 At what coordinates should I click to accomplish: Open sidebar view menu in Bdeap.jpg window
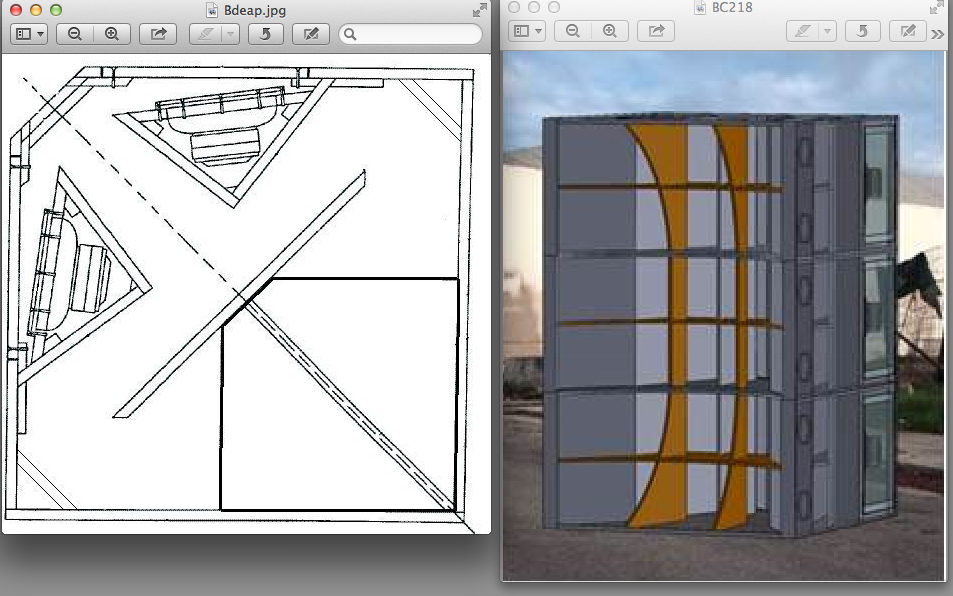point(29,34)
